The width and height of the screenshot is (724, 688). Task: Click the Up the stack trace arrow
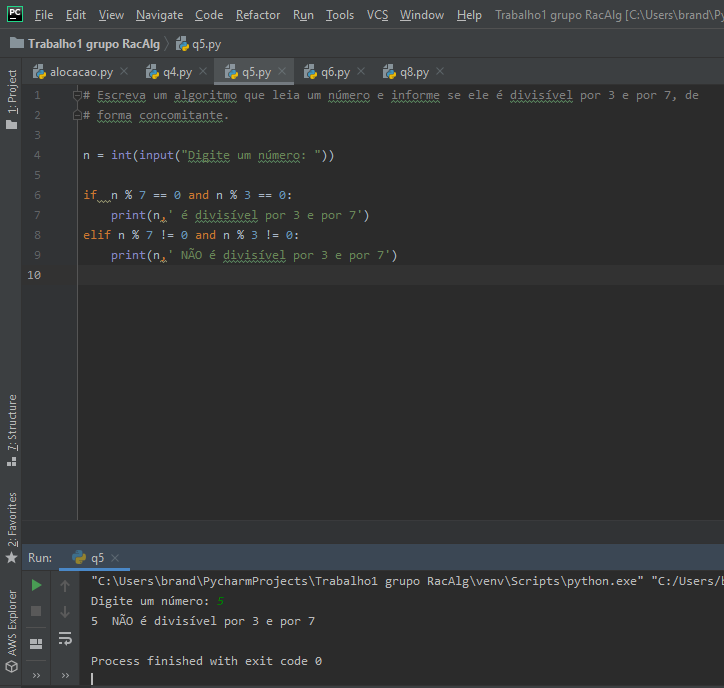click(x=65, y=585)
